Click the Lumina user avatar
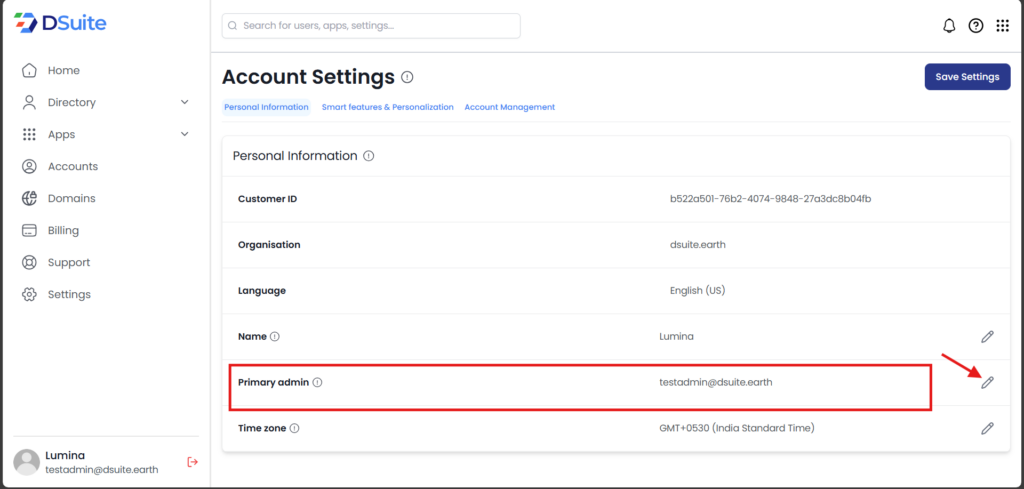Screen dimensions: 1024x489 [27, 461]
